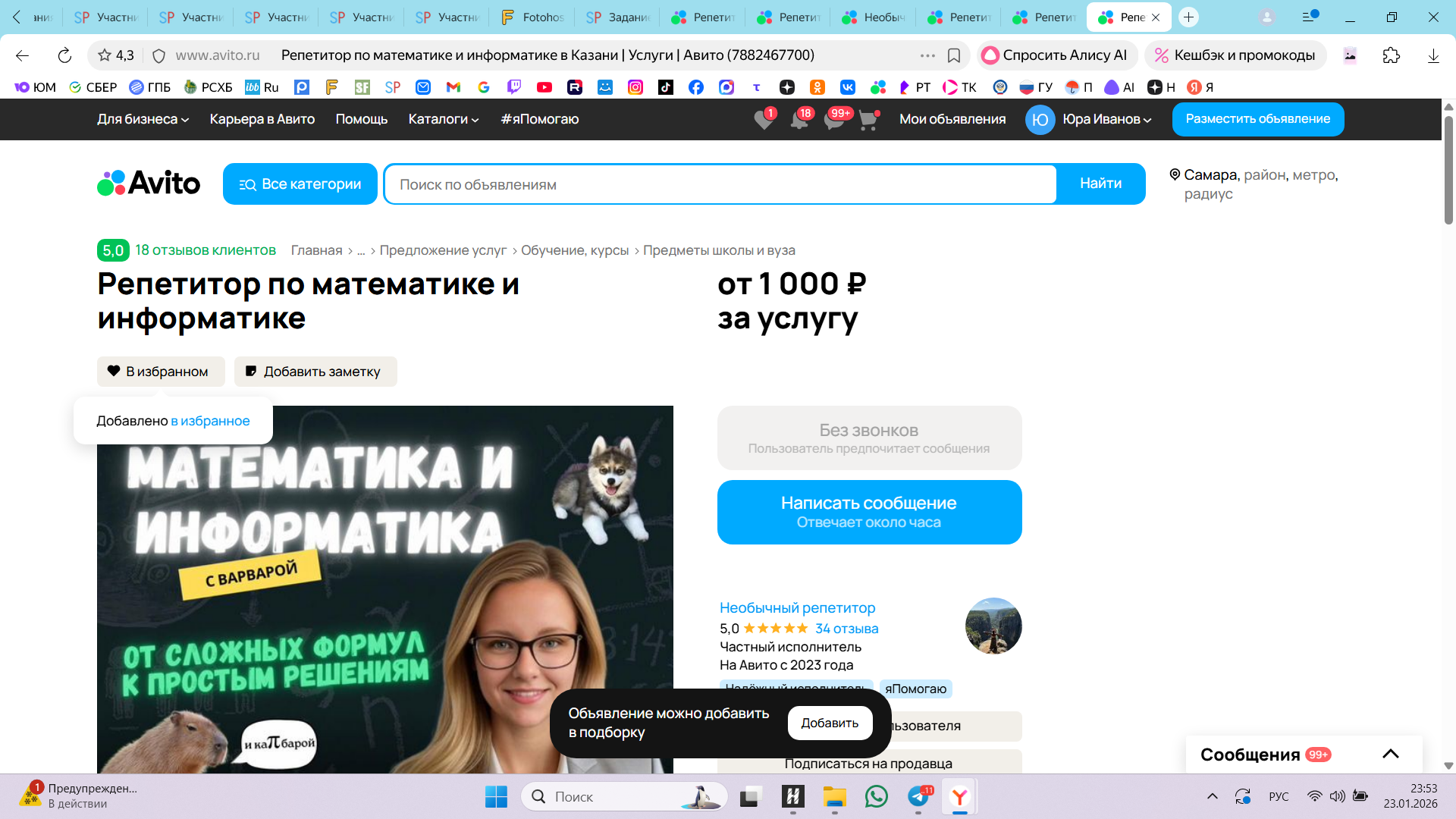Open 'Помощь' menu item
Viewport: 1456px width, 819px height.
(x=361, y=119)
